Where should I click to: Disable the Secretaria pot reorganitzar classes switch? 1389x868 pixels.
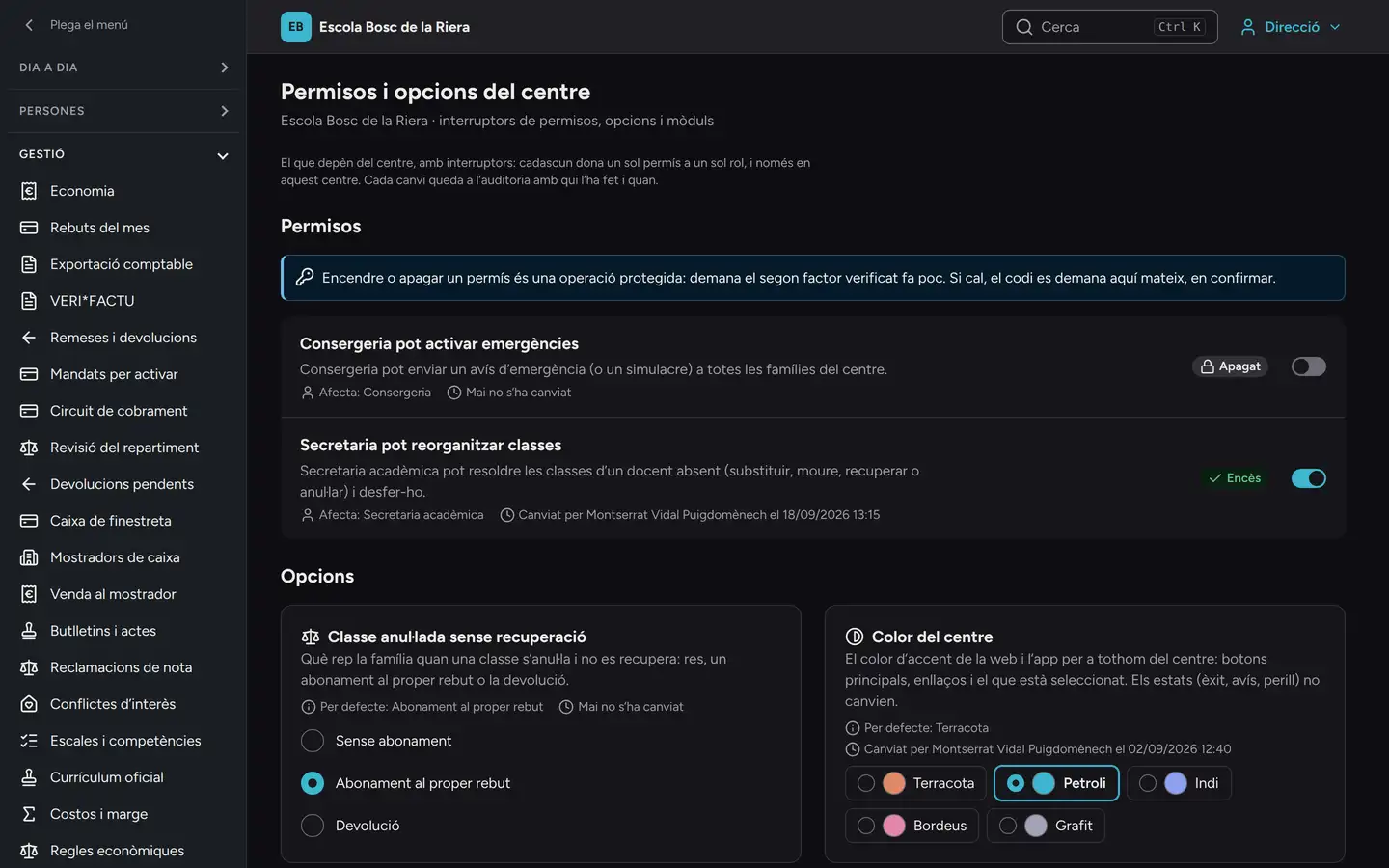click(1308, 478)
